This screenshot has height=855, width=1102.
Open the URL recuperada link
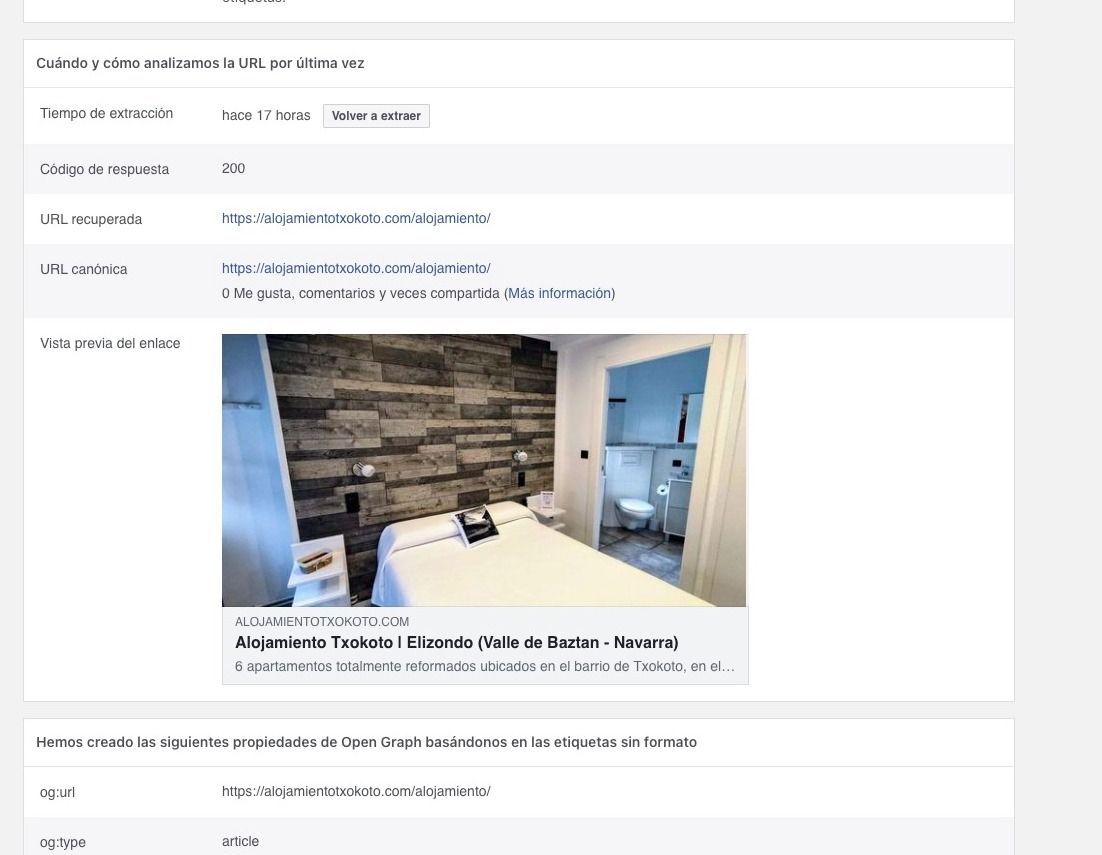click(356, 218)
